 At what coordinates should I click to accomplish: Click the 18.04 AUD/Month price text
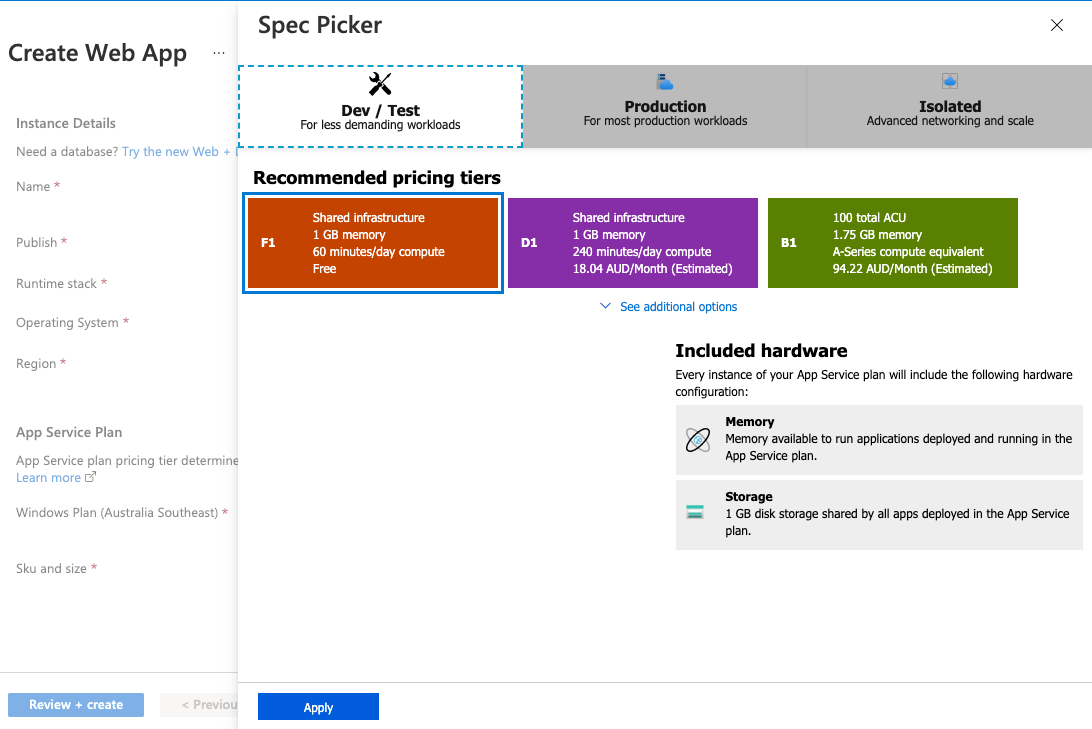pos(653,269)
